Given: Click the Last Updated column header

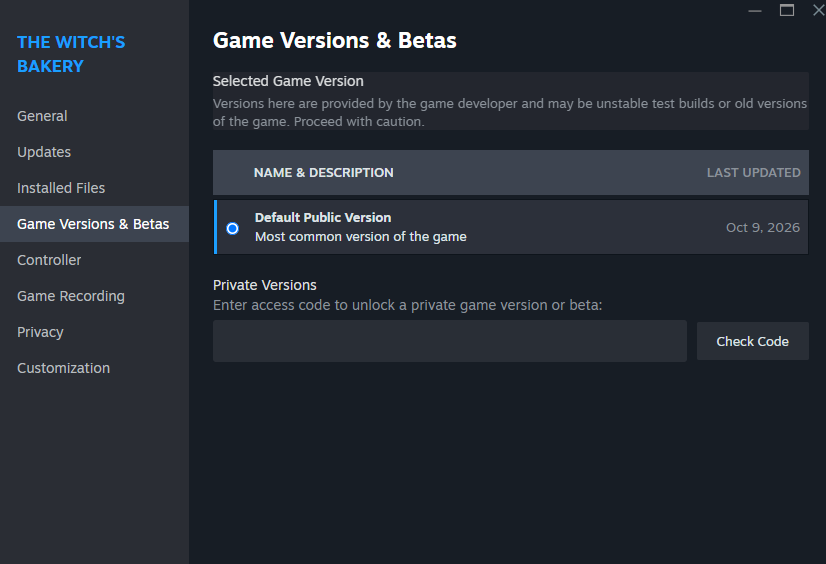Looking at the screenshot, I should [753, 173].
